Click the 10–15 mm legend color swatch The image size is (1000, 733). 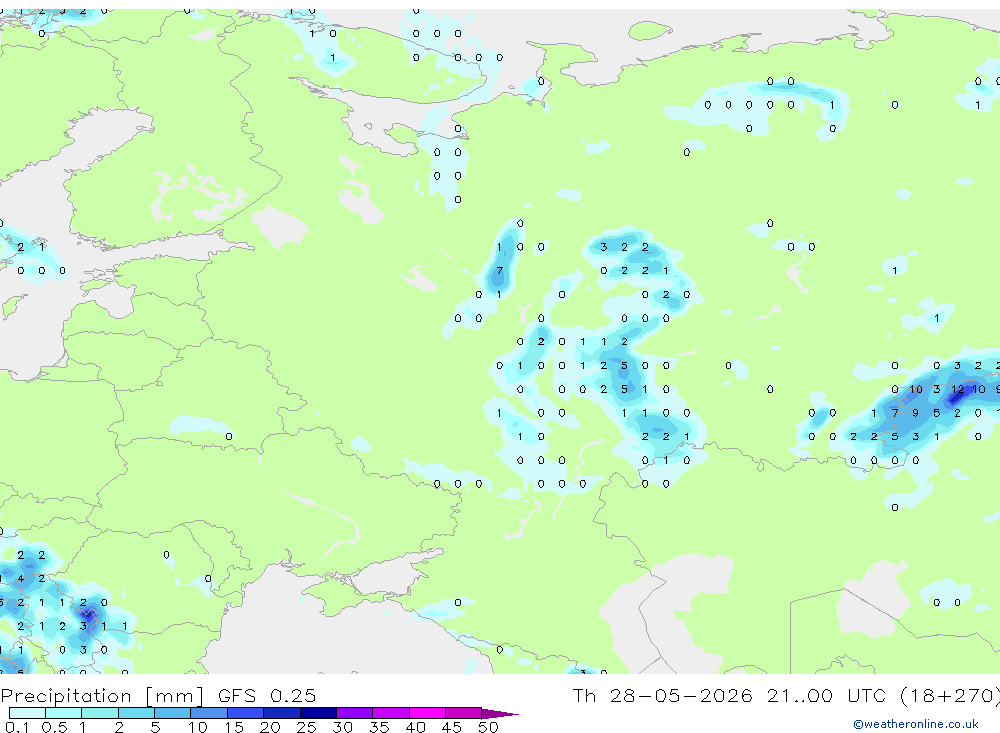pyautogui.click(x=209, y=713)
